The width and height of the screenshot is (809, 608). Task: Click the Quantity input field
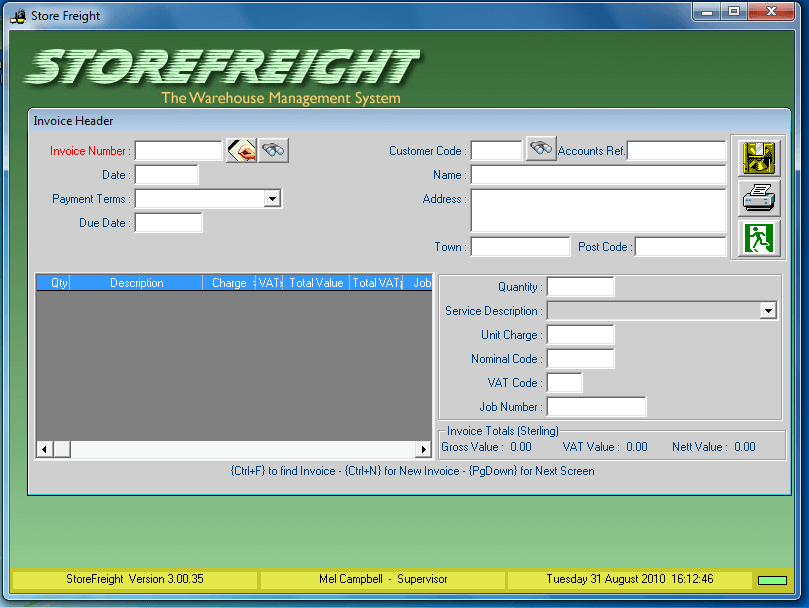580,287
